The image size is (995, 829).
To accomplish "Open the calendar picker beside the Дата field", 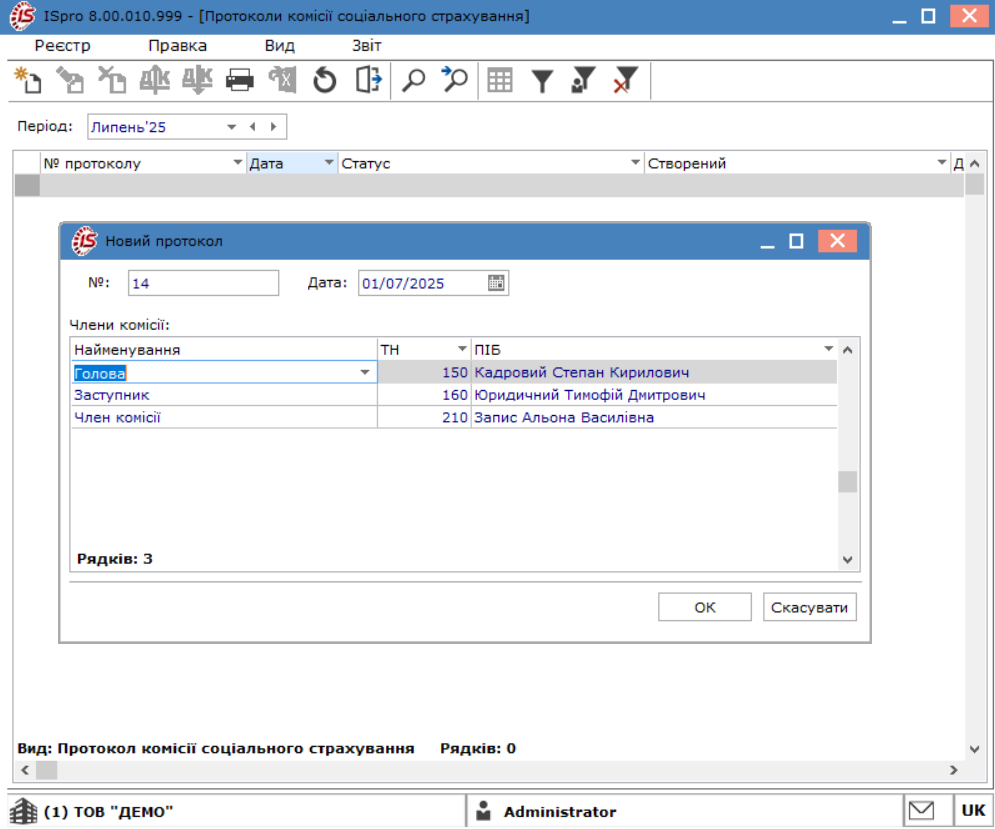I will pos(496,283).
